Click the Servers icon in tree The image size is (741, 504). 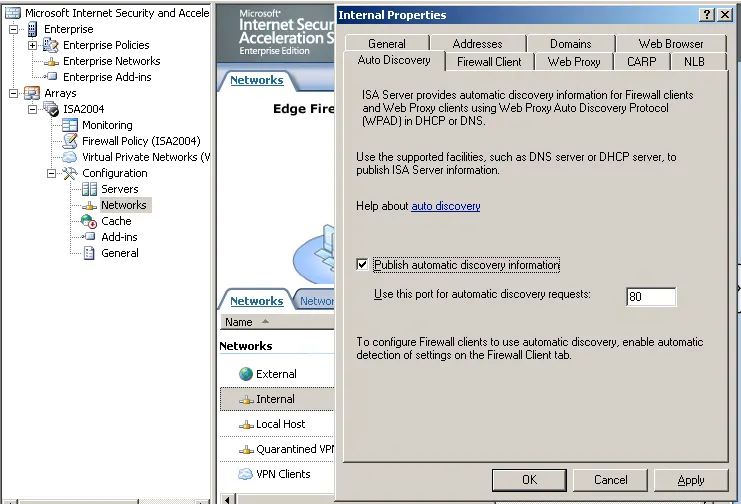pyautogui.click(x=89, y=189)
